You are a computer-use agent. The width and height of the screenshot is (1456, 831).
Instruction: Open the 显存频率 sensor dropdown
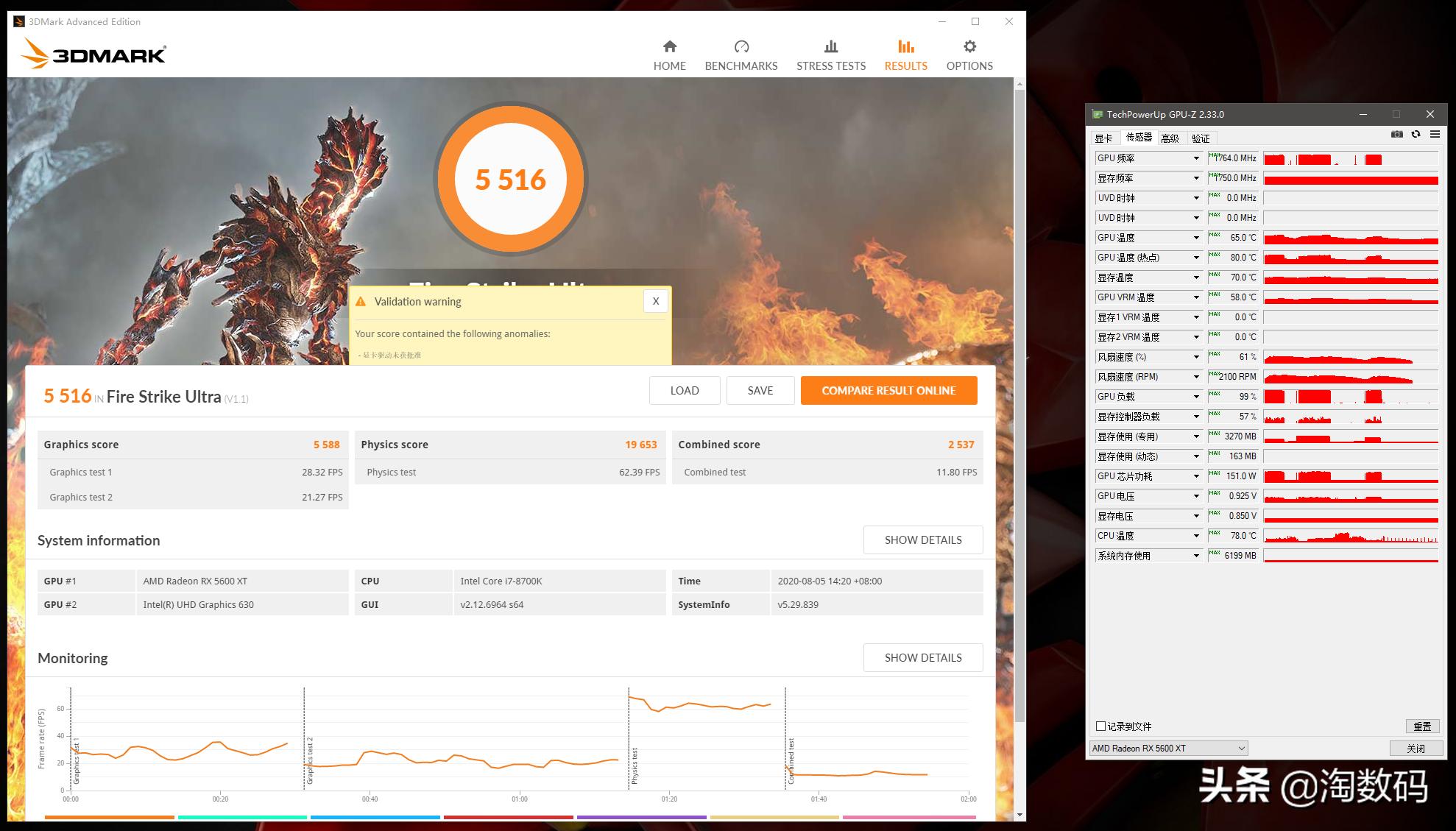point(1197,177)
